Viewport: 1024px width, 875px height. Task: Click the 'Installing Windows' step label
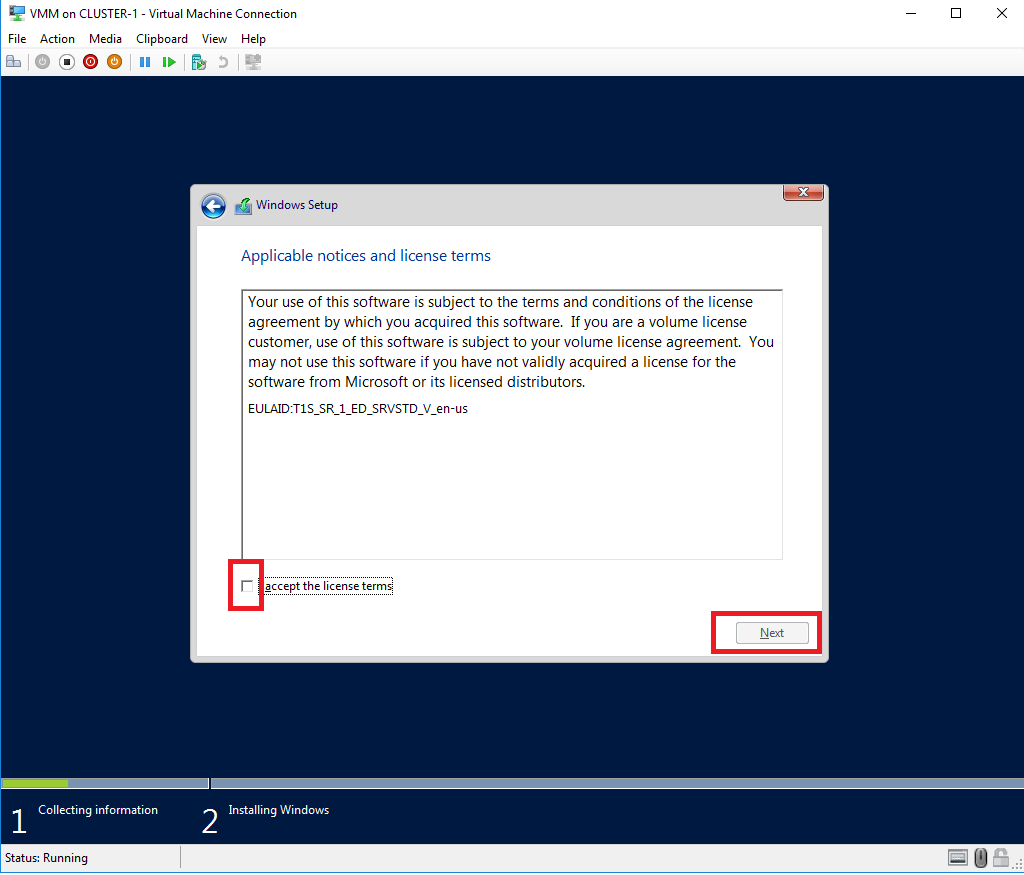[279, 810]
